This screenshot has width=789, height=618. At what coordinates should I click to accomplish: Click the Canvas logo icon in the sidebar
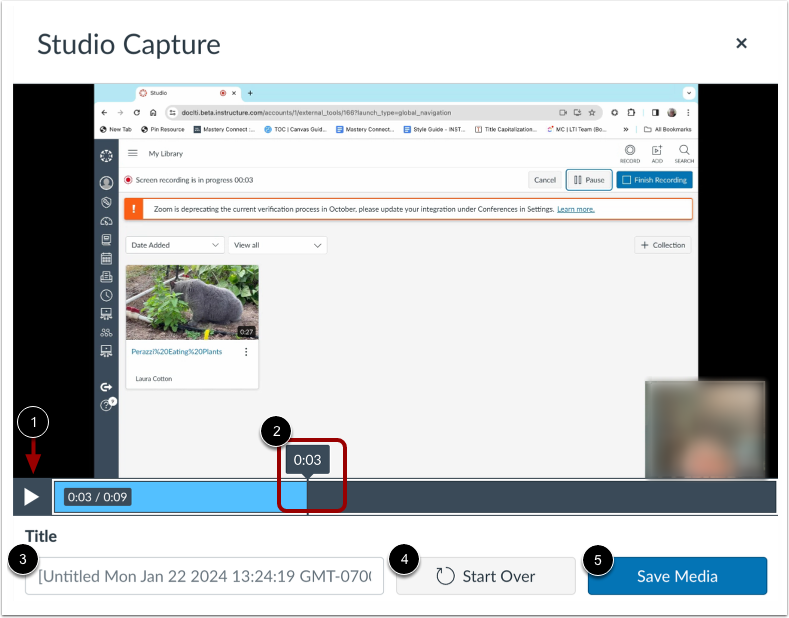106,156
